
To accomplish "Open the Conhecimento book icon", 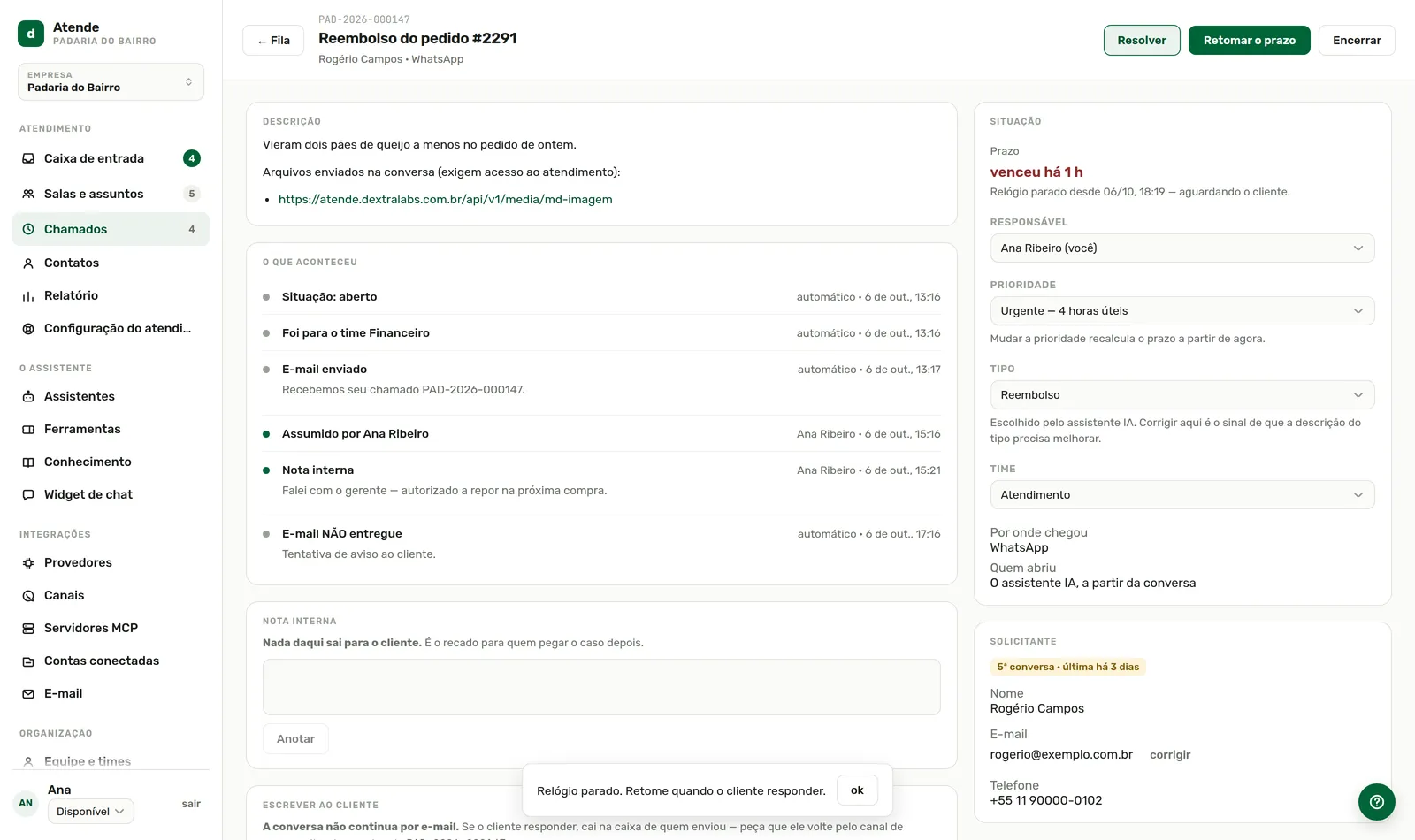I will 28,462.
